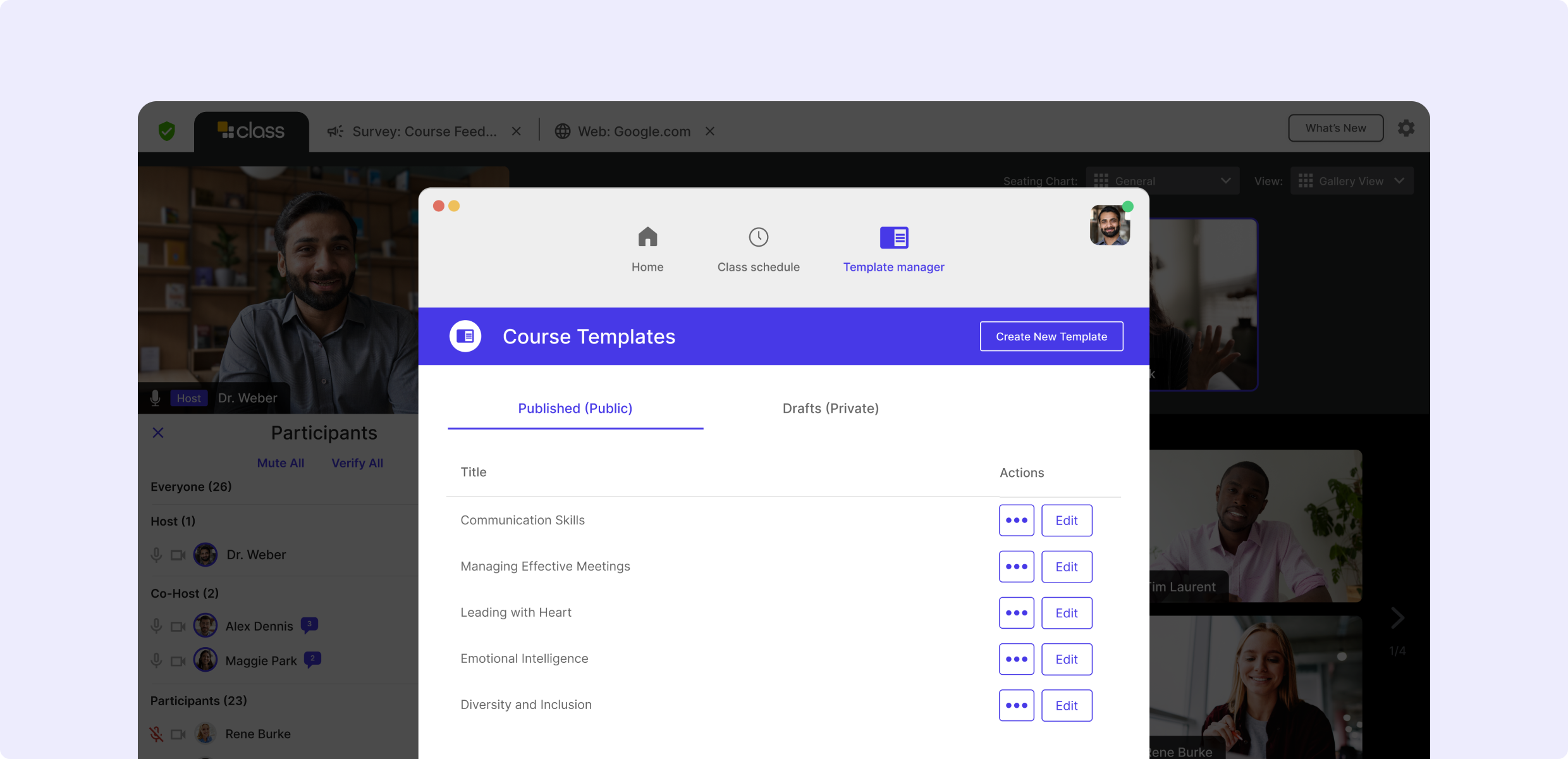Image resolution: width=1568 pixels, height=759 pixels.
Task: Click the green security shield icon
Action: (x=167, y=131)
